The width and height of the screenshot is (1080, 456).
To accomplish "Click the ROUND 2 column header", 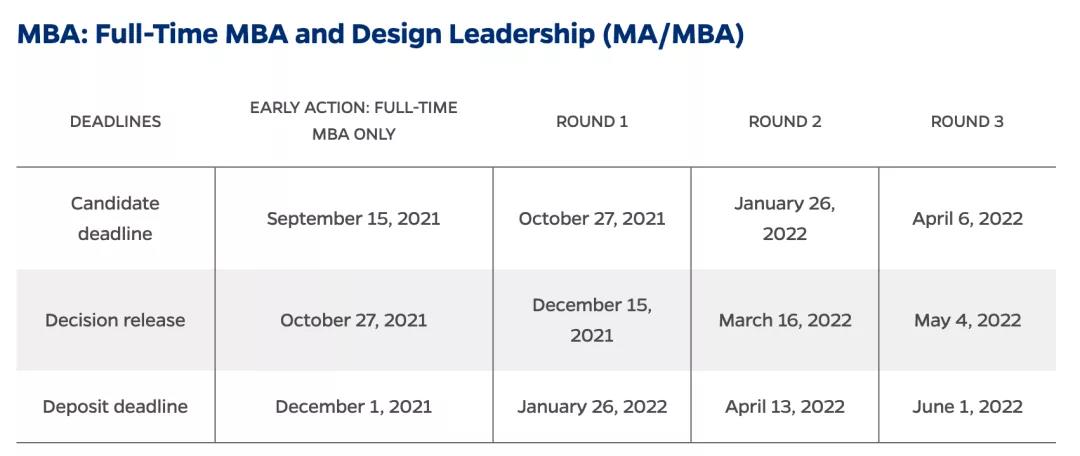I will pos(785,121).
